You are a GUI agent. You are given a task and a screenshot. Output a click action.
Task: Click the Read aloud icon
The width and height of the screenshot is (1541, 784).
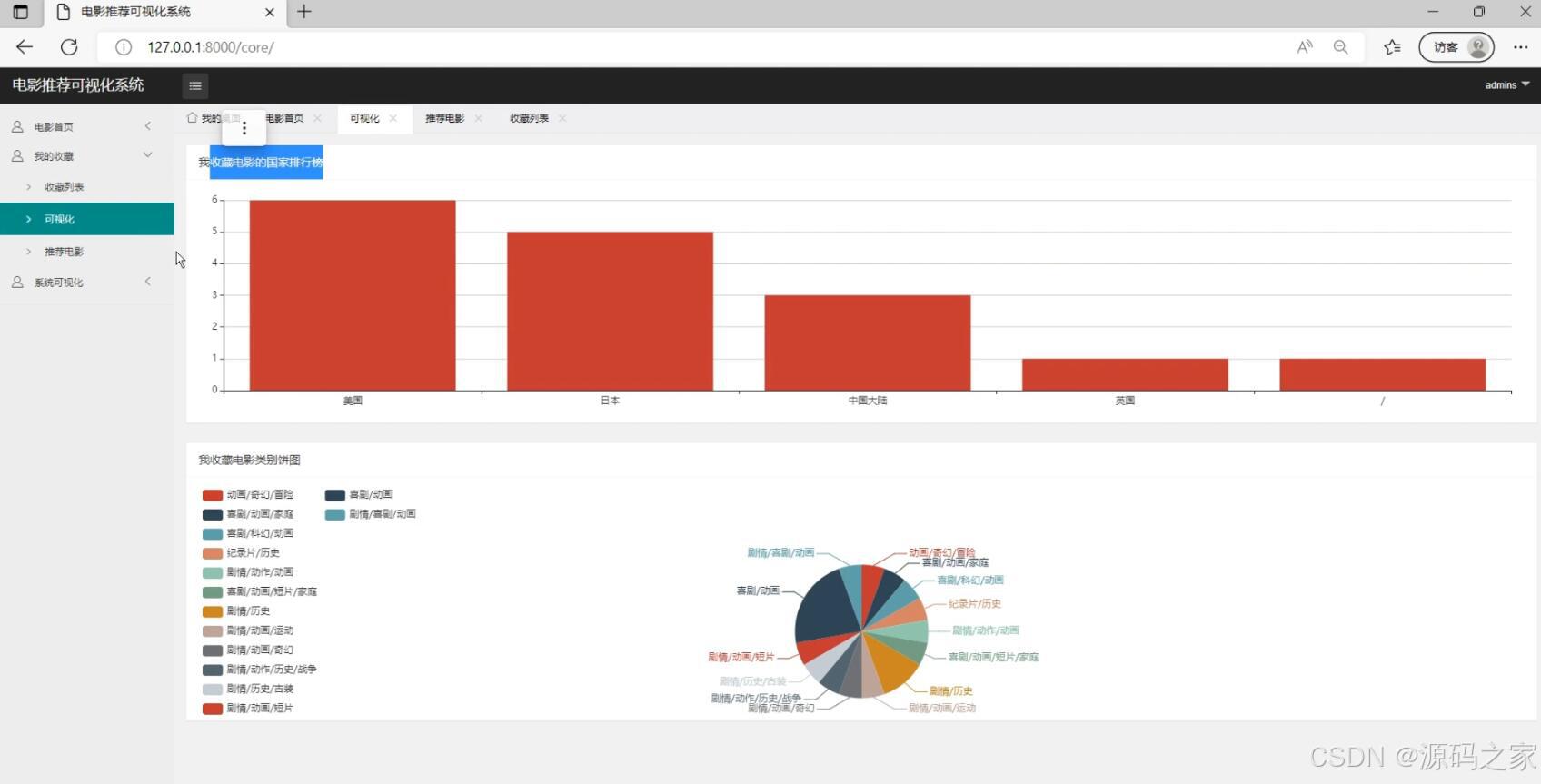(1305, 47)
